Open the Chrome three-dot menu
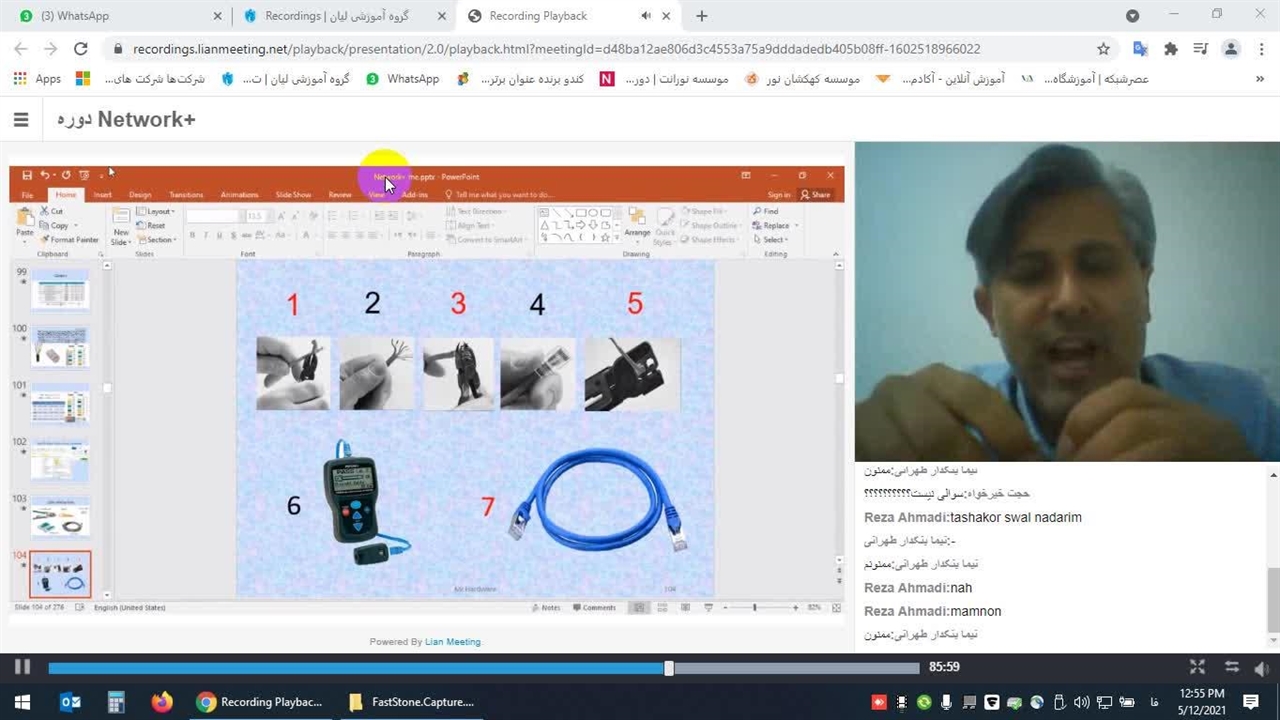 pyautogui.click(x=1261, y=49)
